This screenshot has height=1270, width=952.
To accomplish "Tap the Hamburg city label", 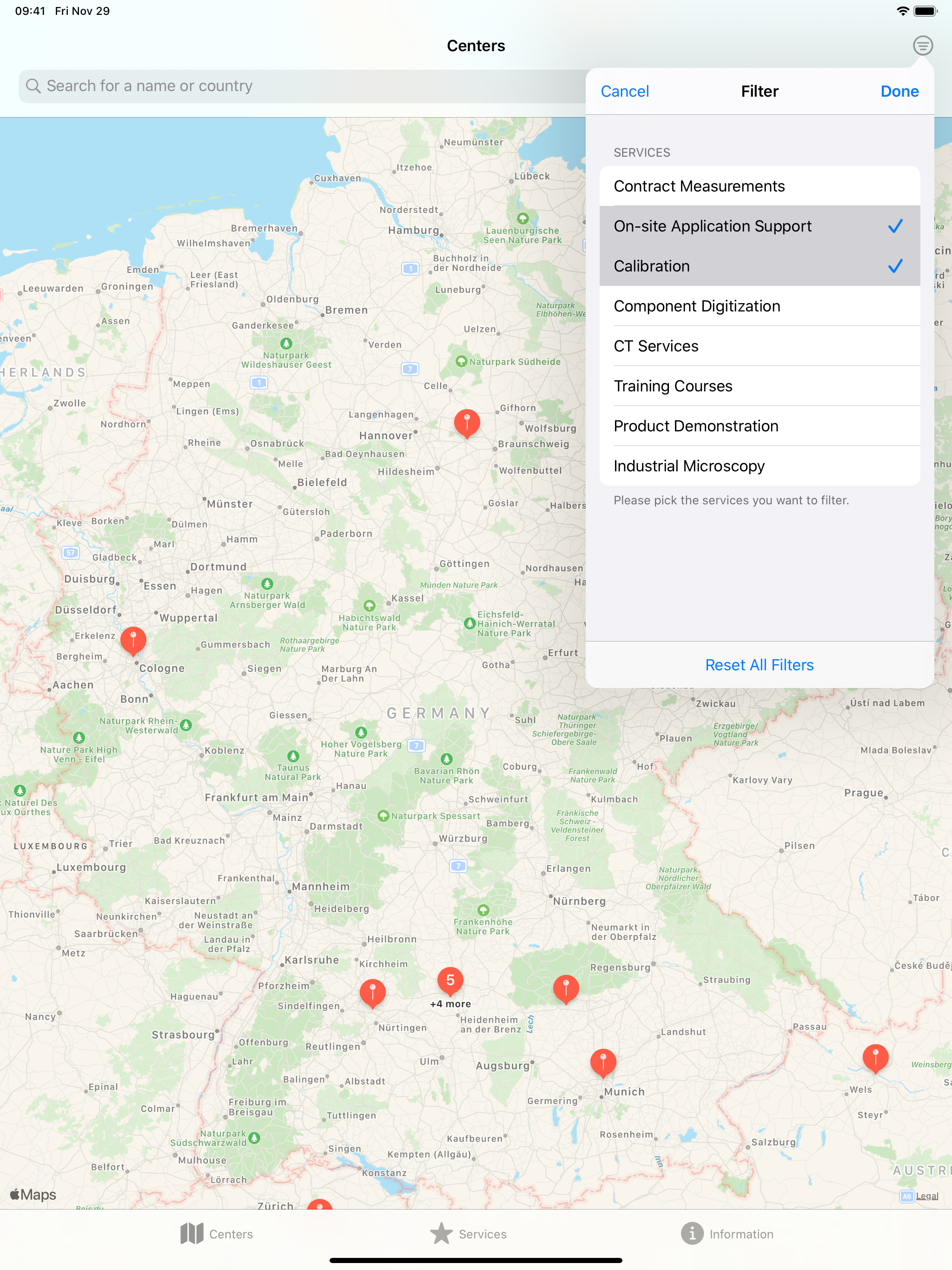I will pyautogui.click(x=413, y=230).
